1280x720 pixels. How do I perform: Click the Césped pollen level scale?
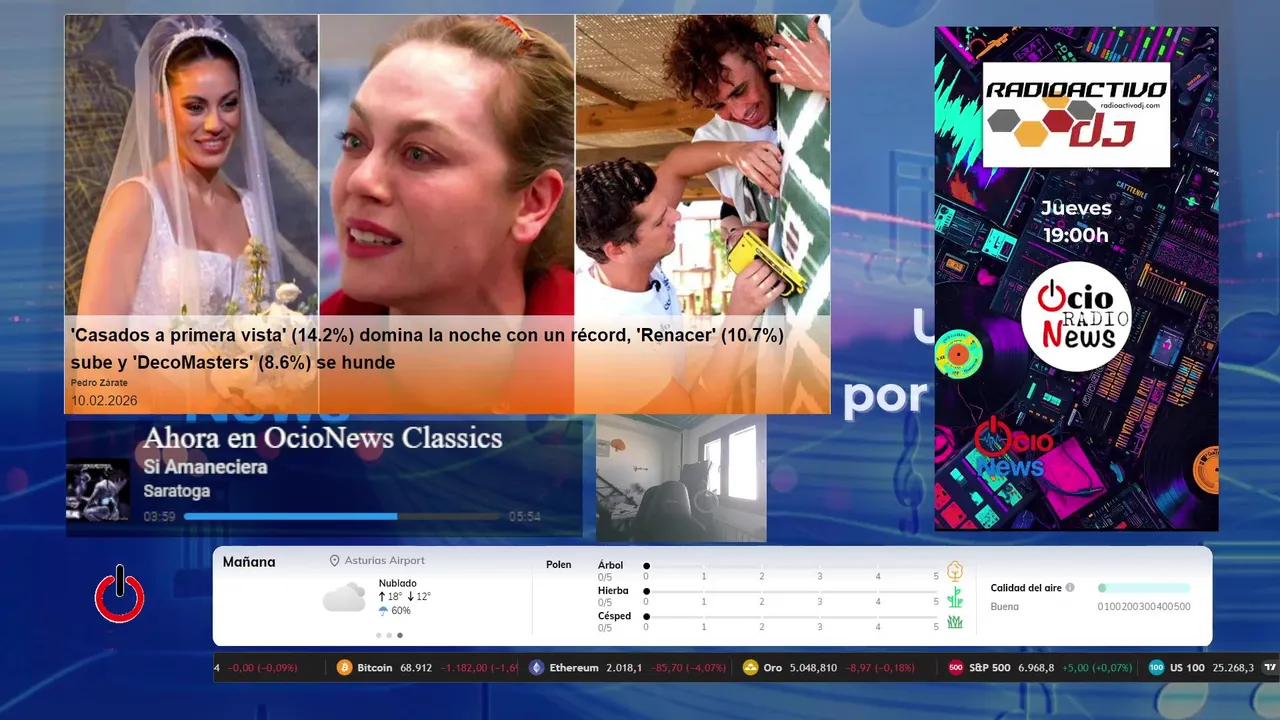(x=791, y=622)
